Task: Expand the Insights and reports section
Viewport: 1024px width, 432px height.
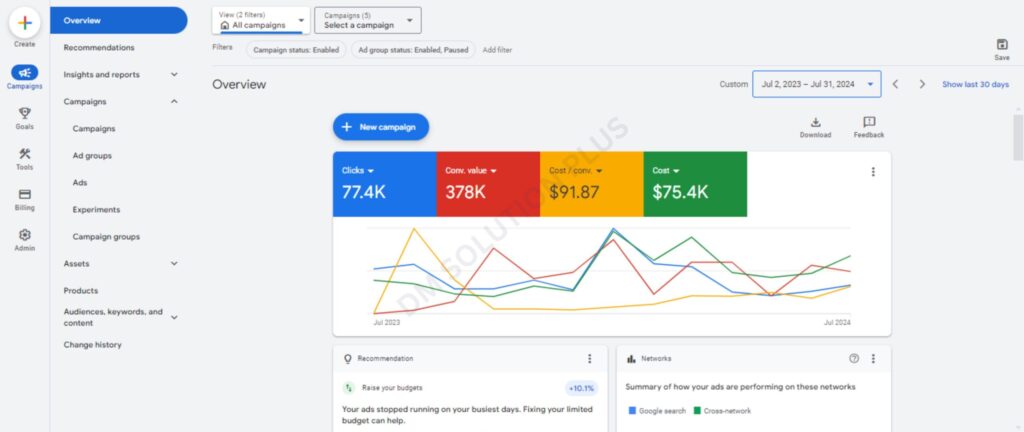Action: [174, 75]
